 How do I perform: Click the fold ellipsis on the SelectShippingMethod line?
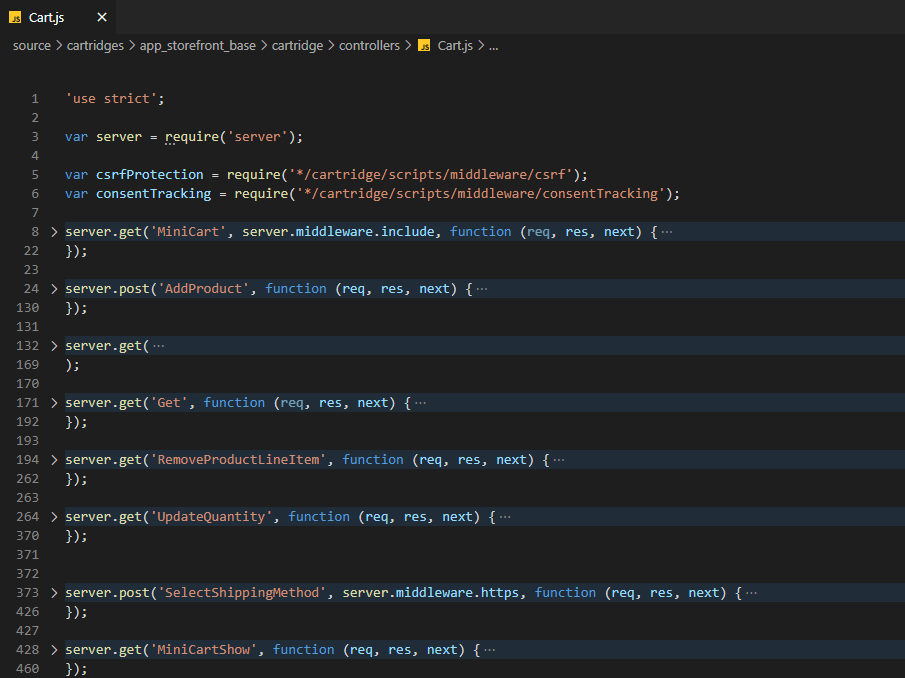point(751,593)
